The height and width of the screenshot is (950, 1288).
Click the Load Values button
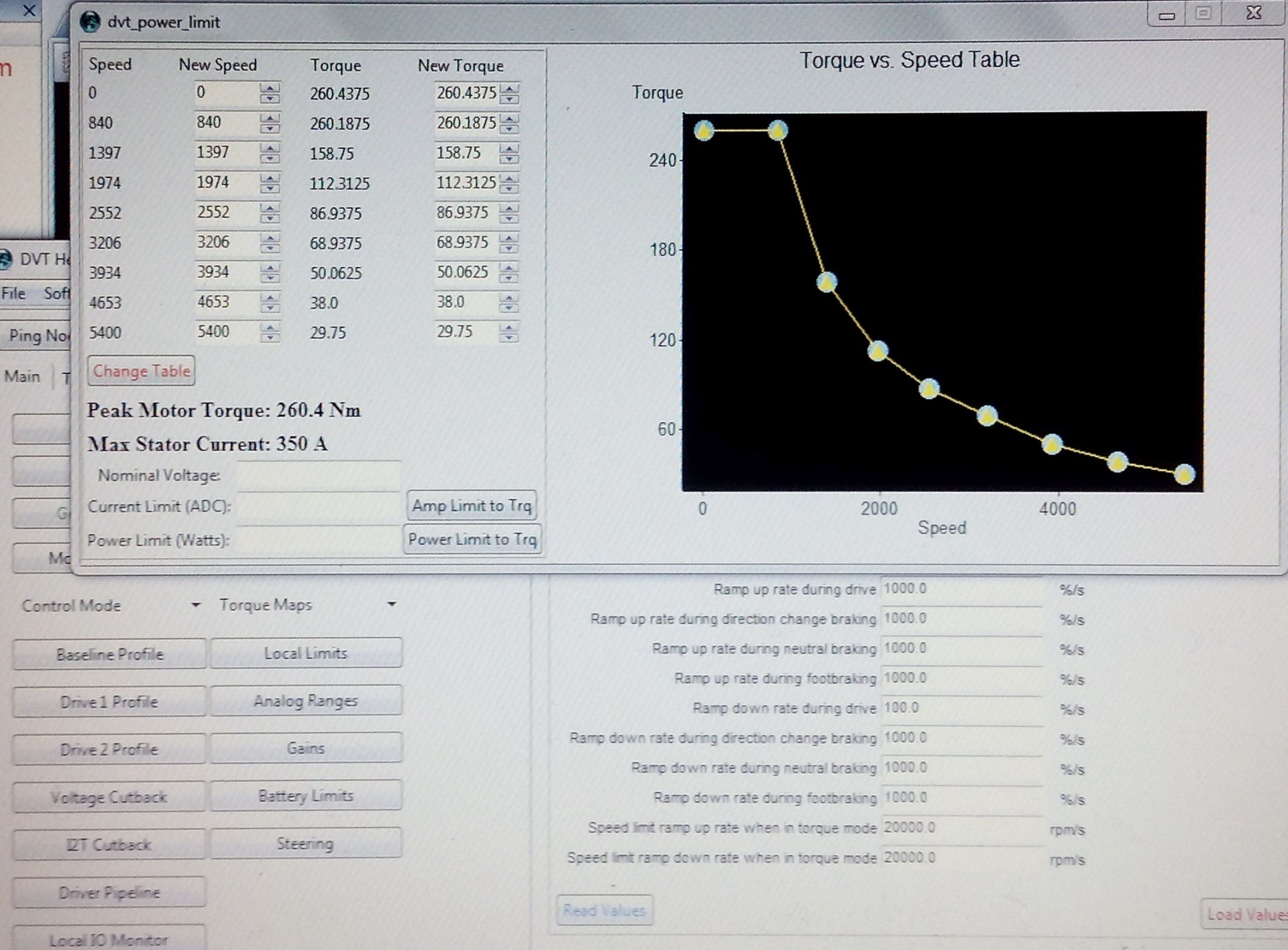coord(1245,914)
